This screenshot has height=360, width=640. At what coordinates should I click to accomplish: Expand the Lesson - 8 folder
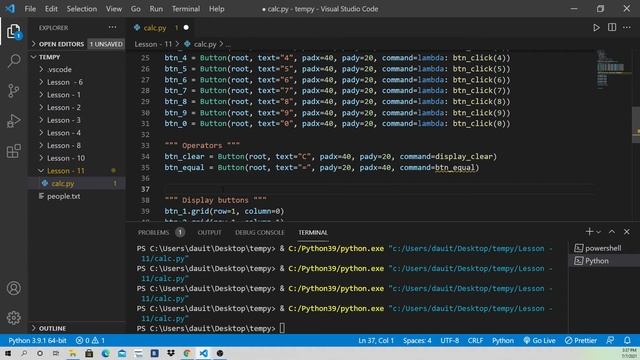[x=41, y=145]
